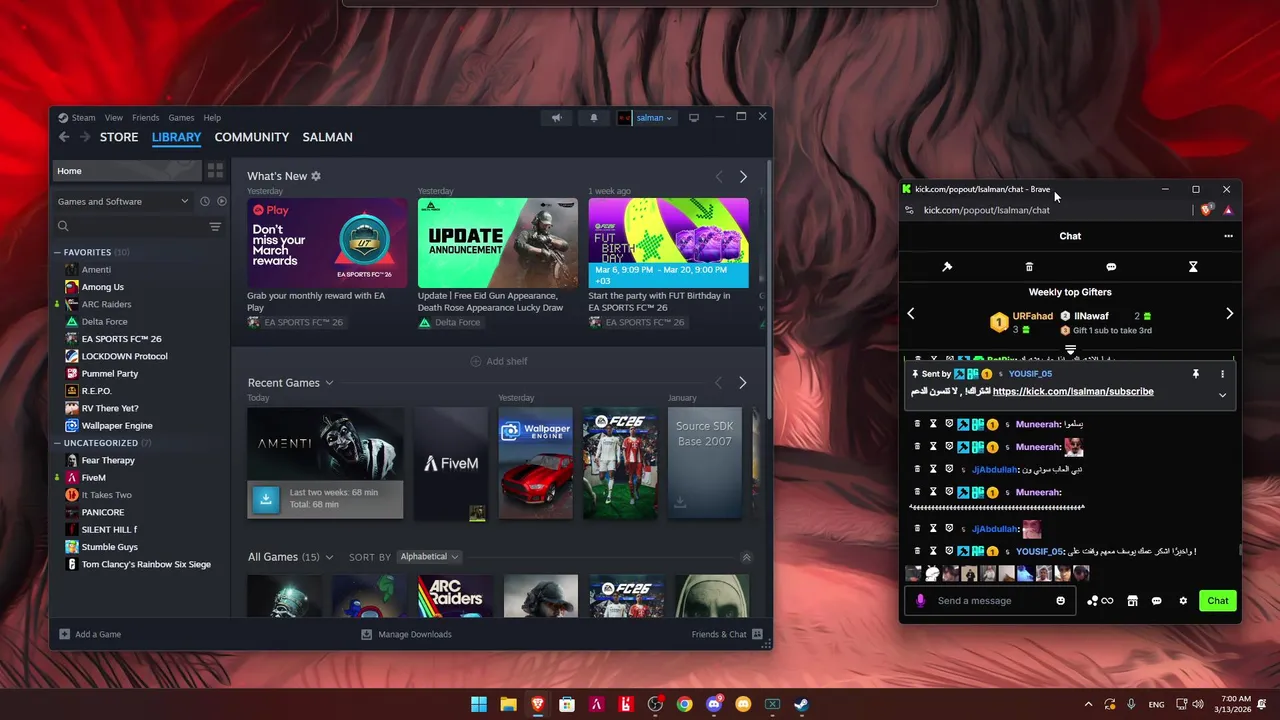The height and width of the screenshot is (720, 1280).
Task: Click Home in Steam library sidebar
Action: pos(126,171)
